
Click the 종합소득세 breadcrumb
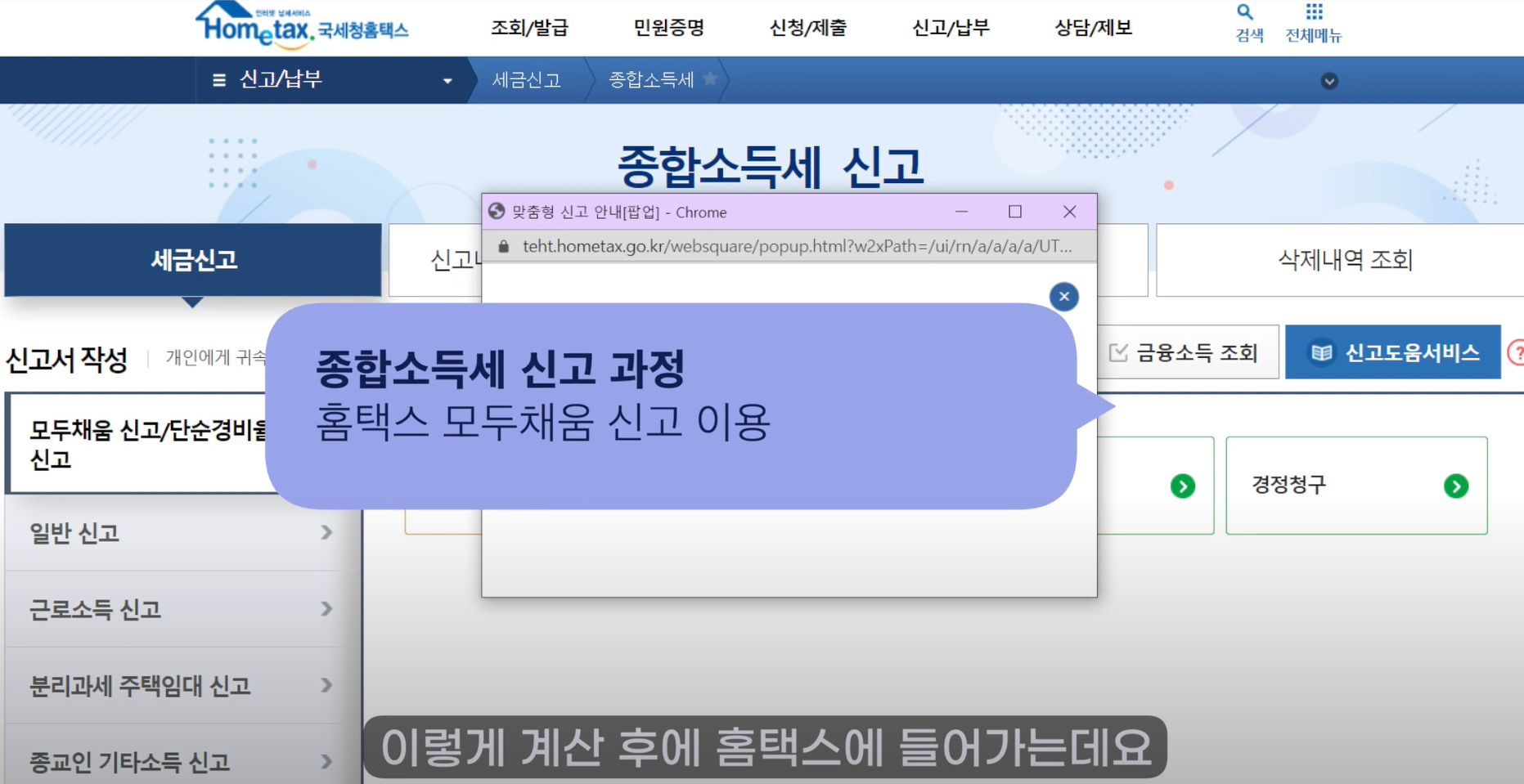coord(651,80)
